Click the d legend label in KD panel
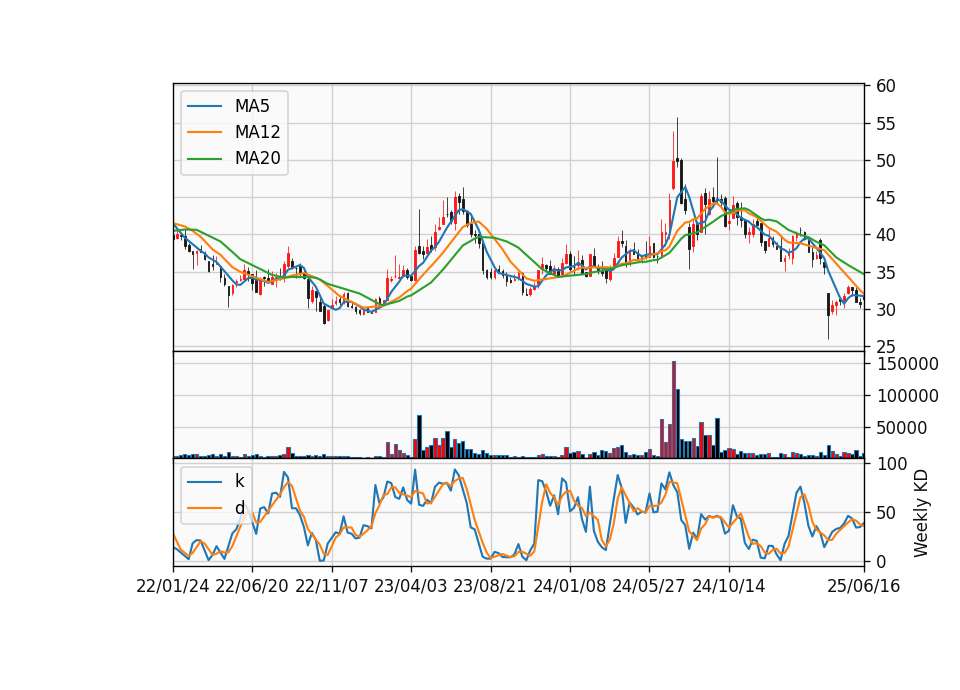 point(239,508)
